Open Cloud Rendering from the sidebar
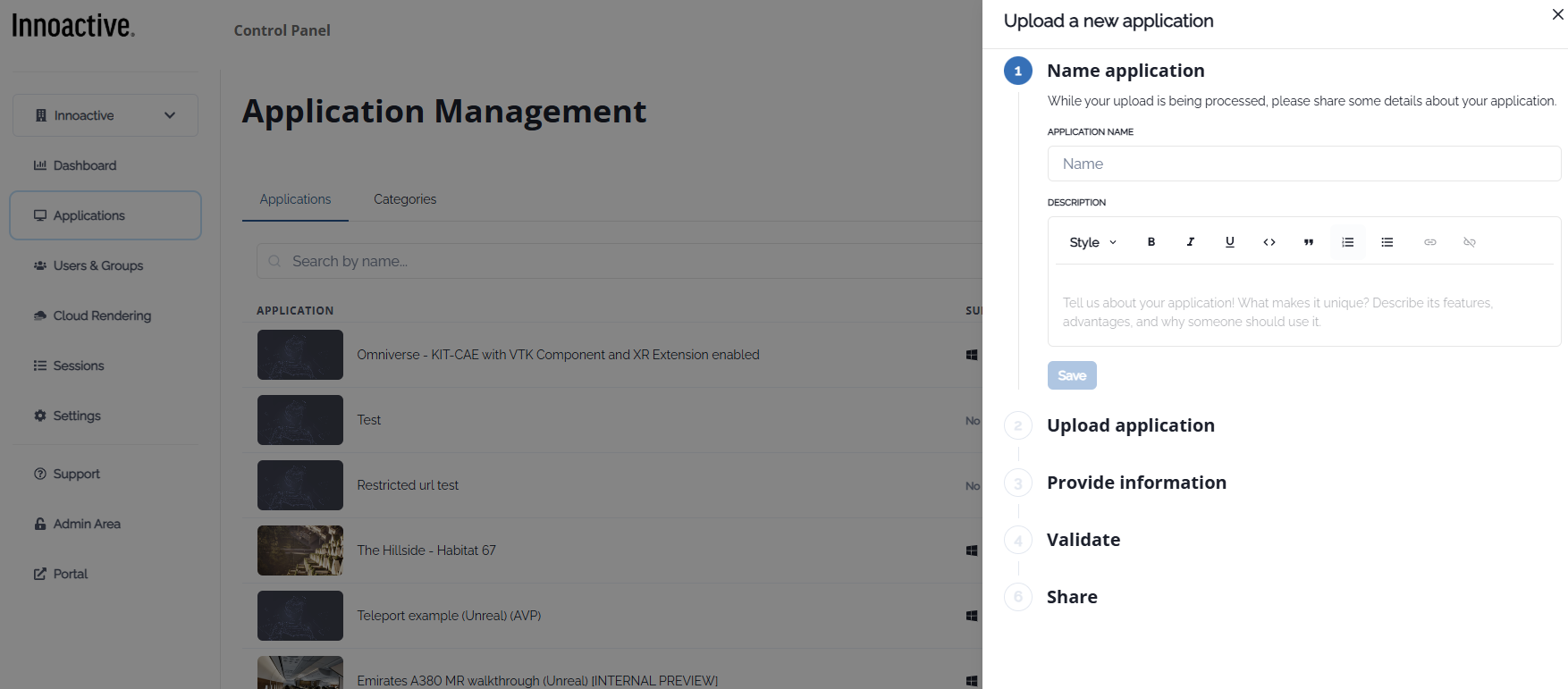Viewport: 1568px width, 689px height. point(102,315)
